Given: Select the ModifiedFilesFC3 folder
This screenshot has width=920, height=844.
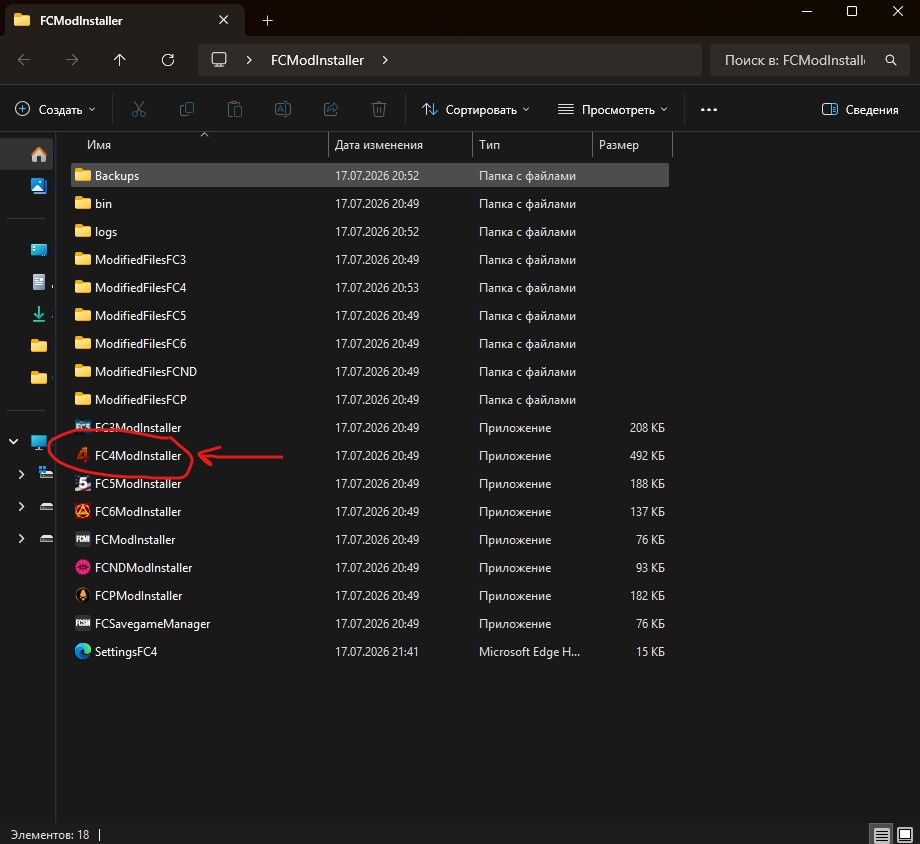Looking at the screenshot, I should 370,259.
